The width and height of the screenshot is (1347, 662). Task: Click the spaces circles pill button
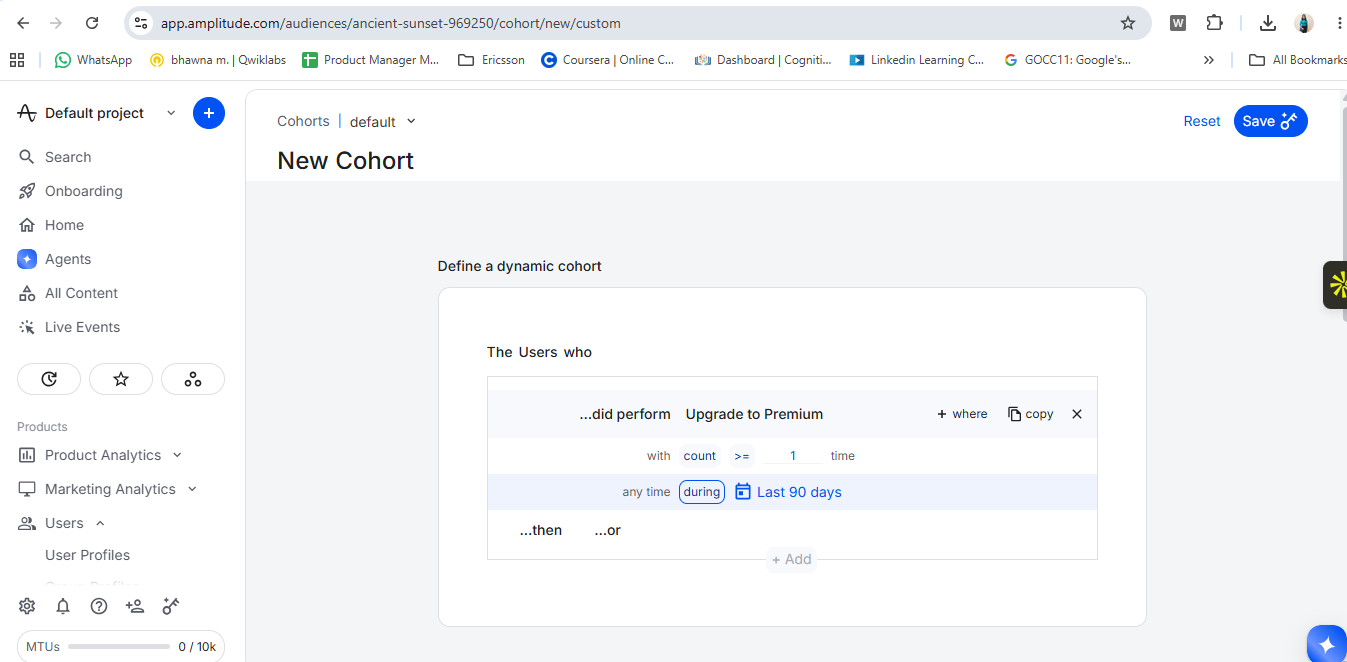[193, 379]
